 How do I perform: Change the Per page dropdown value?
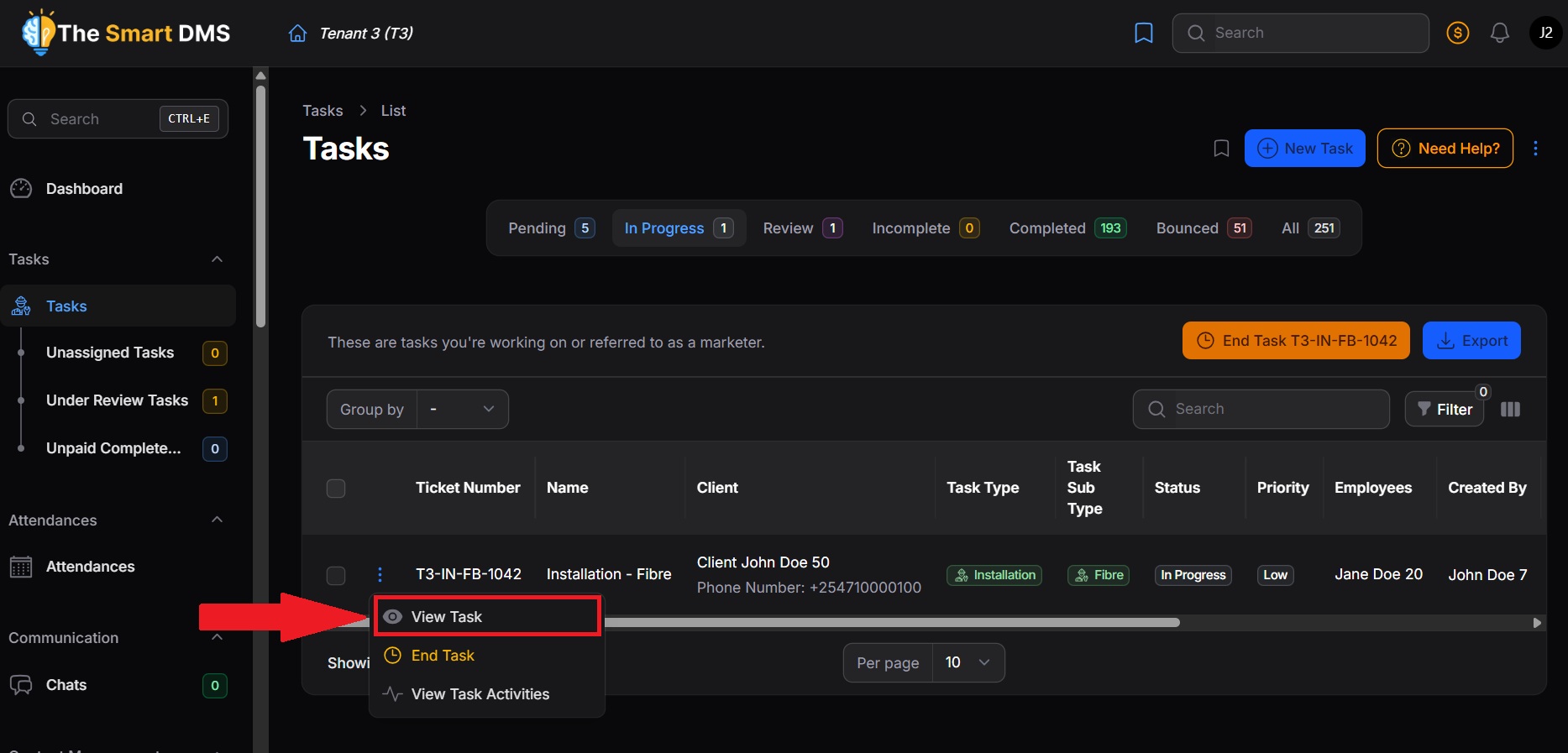pyautogui.click(x=968, y=663)
